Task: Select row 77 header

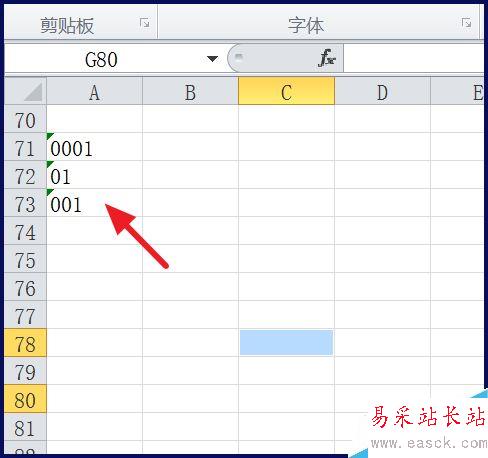Action: click(x=25, y=315)
